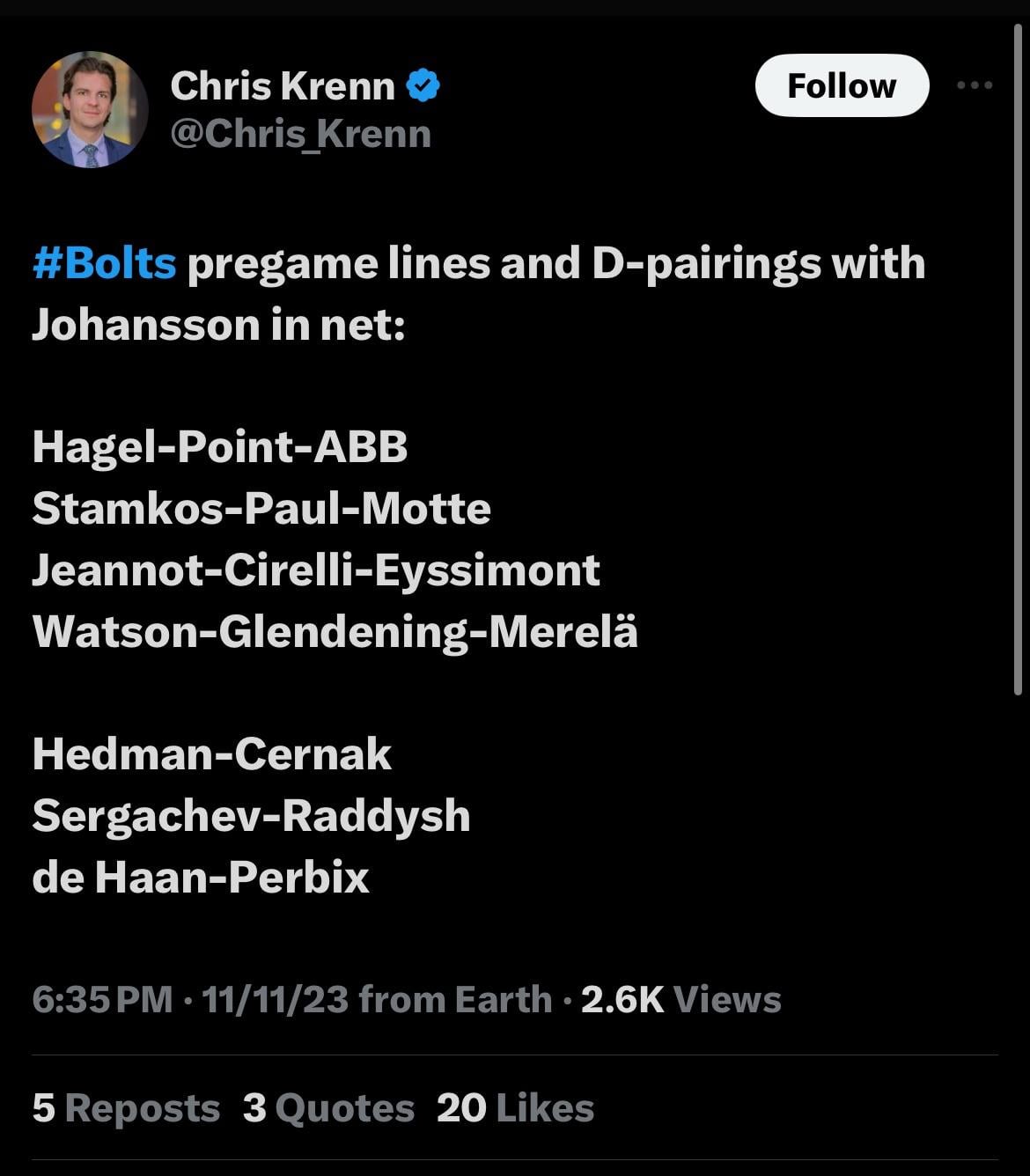Show the 20 Likes list
Image resolution: width=1030 pixels, height=1176 pixels.
coord(515,1108)
